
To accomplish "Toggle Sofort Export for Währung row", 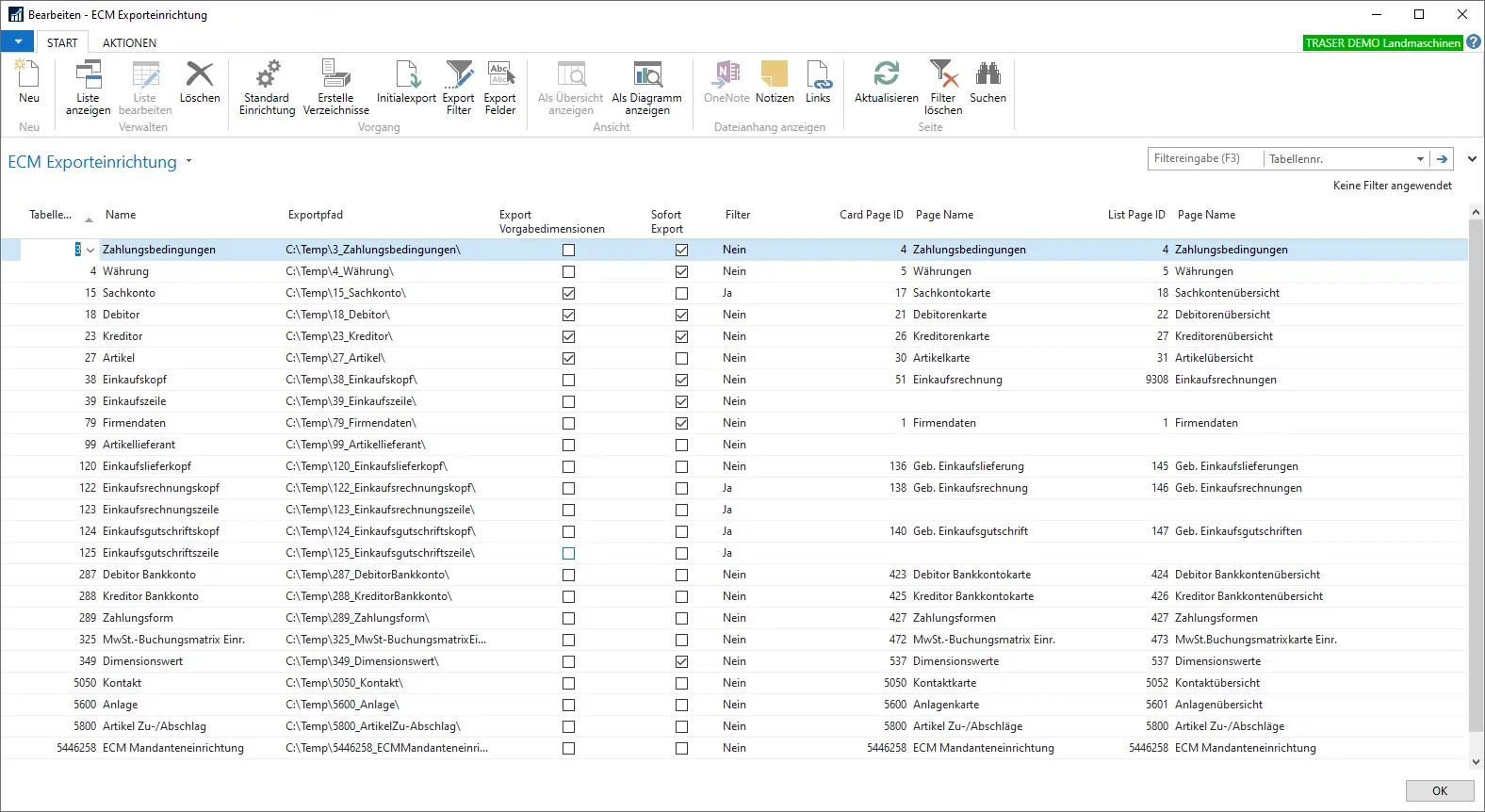I will coord(681,271).
